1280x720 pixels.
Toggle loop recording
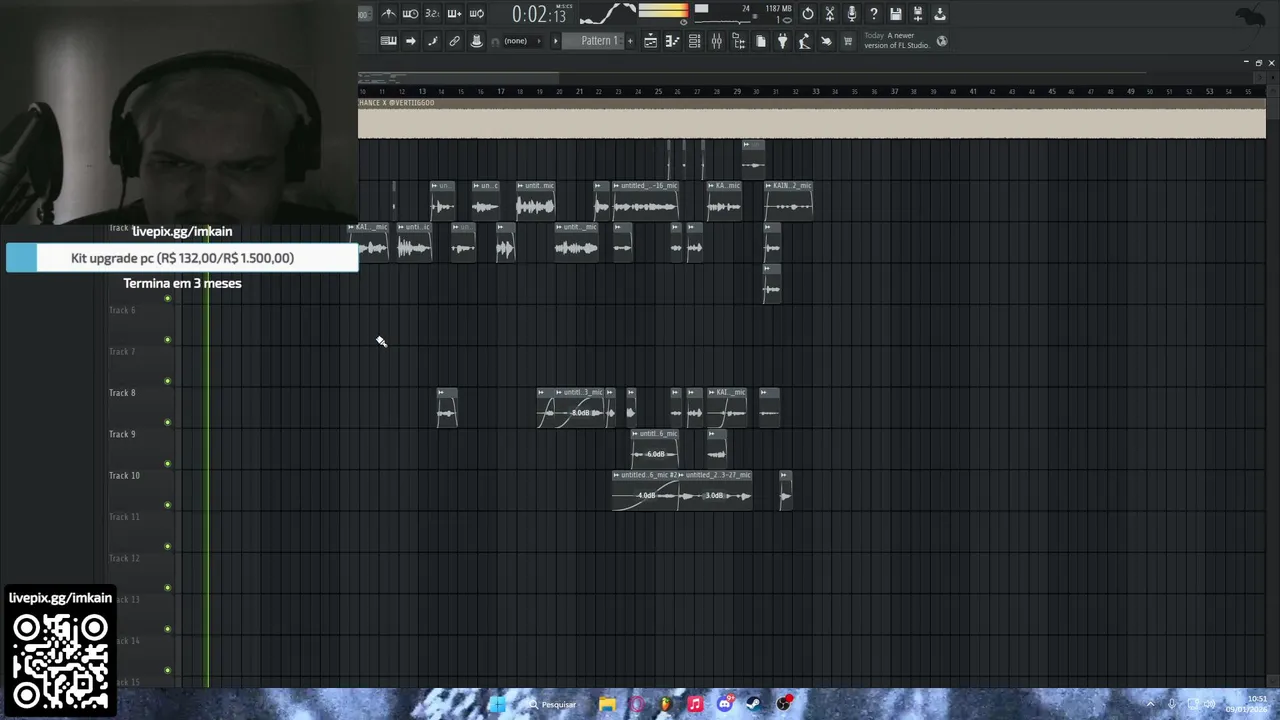click(x=477, y=14)
